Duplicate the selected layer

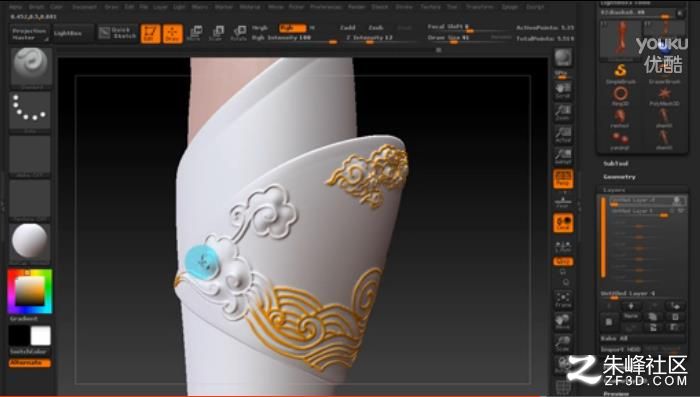653,316
